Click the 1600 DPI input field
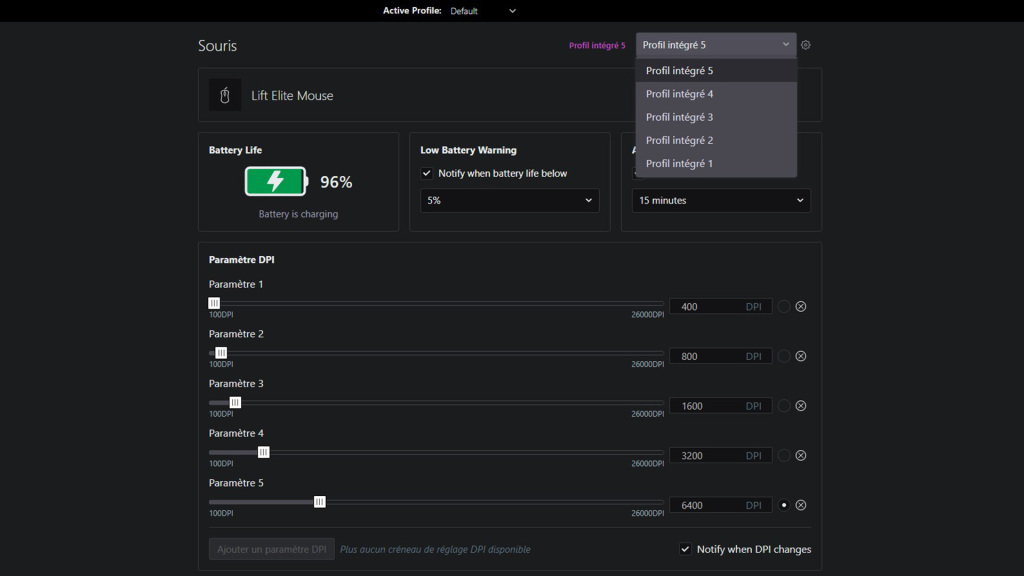Screen dimensions: 1024x576 pyautogui.click(x=721, y=406)
